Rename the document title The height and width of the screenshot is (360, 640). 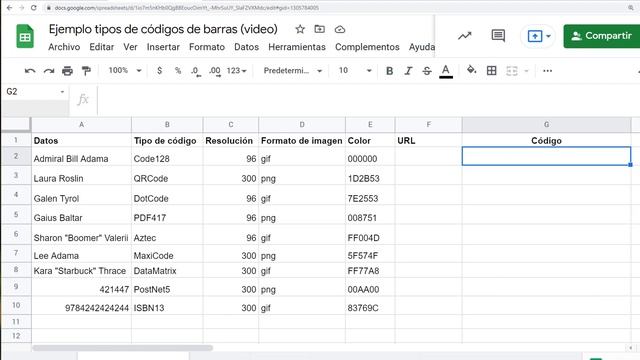tap(163, 29)
